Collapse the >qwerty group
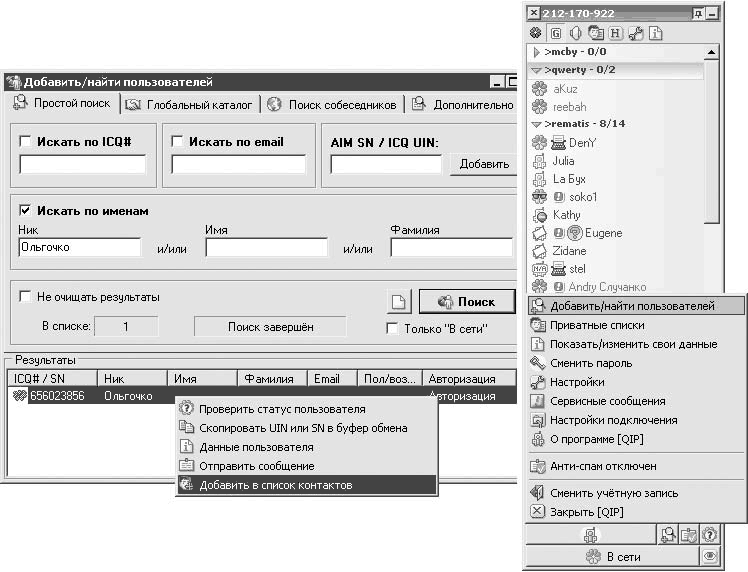The height and width of the screenshot is (572, 748). tap(536, 70)
